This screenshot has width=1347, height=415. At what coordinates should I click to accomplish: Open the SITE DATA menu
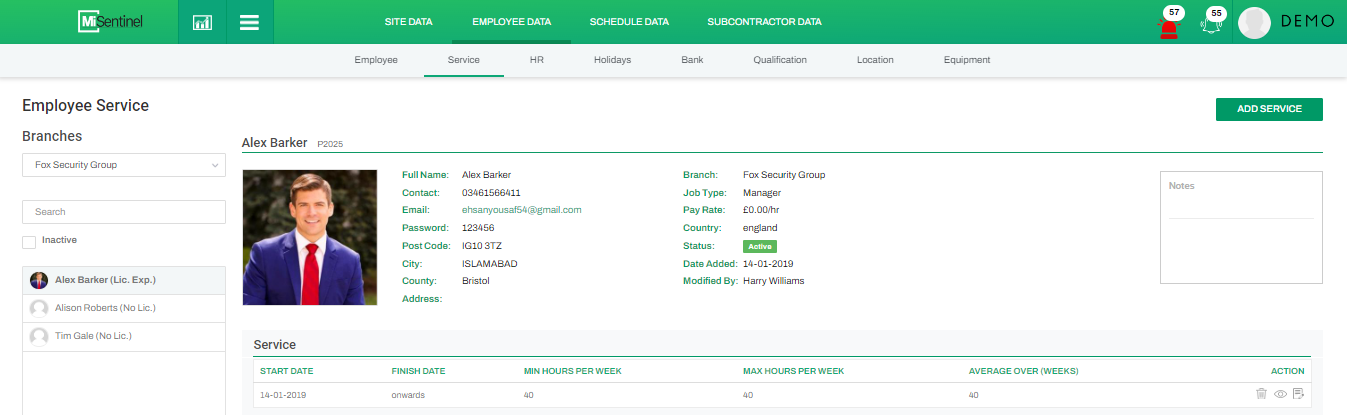[408, 21]
